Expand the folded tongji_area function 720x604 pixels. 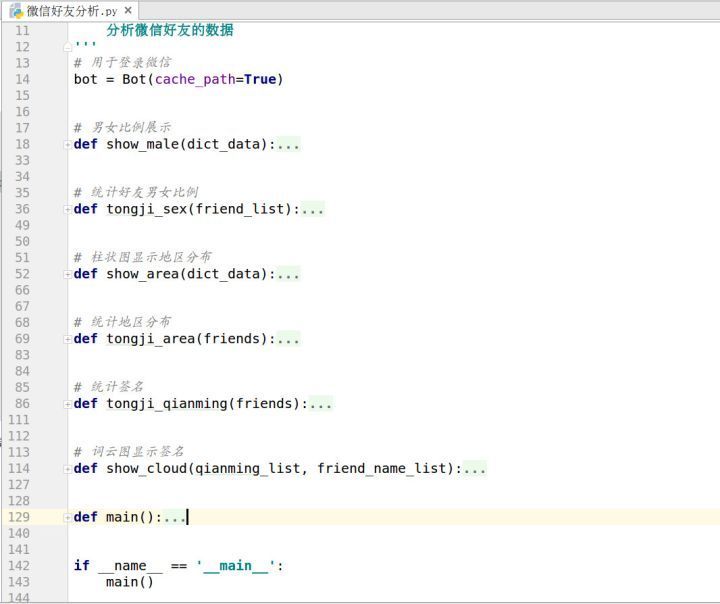pyautogui.click(x=67, y=339)
